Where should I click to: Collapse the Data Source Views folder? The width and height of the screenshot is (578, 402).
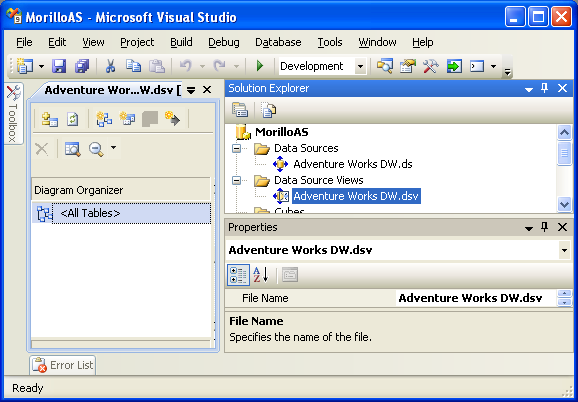[x=236, y=180]
